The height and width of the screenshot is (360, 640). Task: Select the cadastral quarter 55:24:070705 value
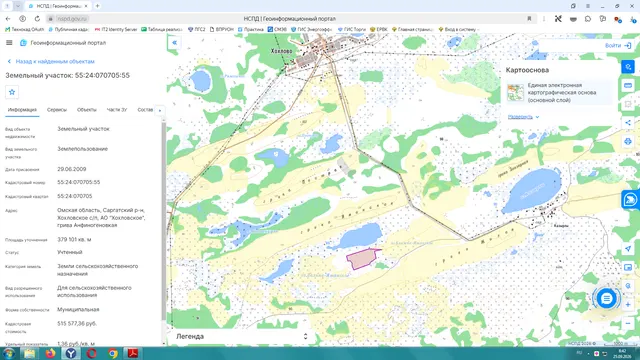tap(75, 196)
